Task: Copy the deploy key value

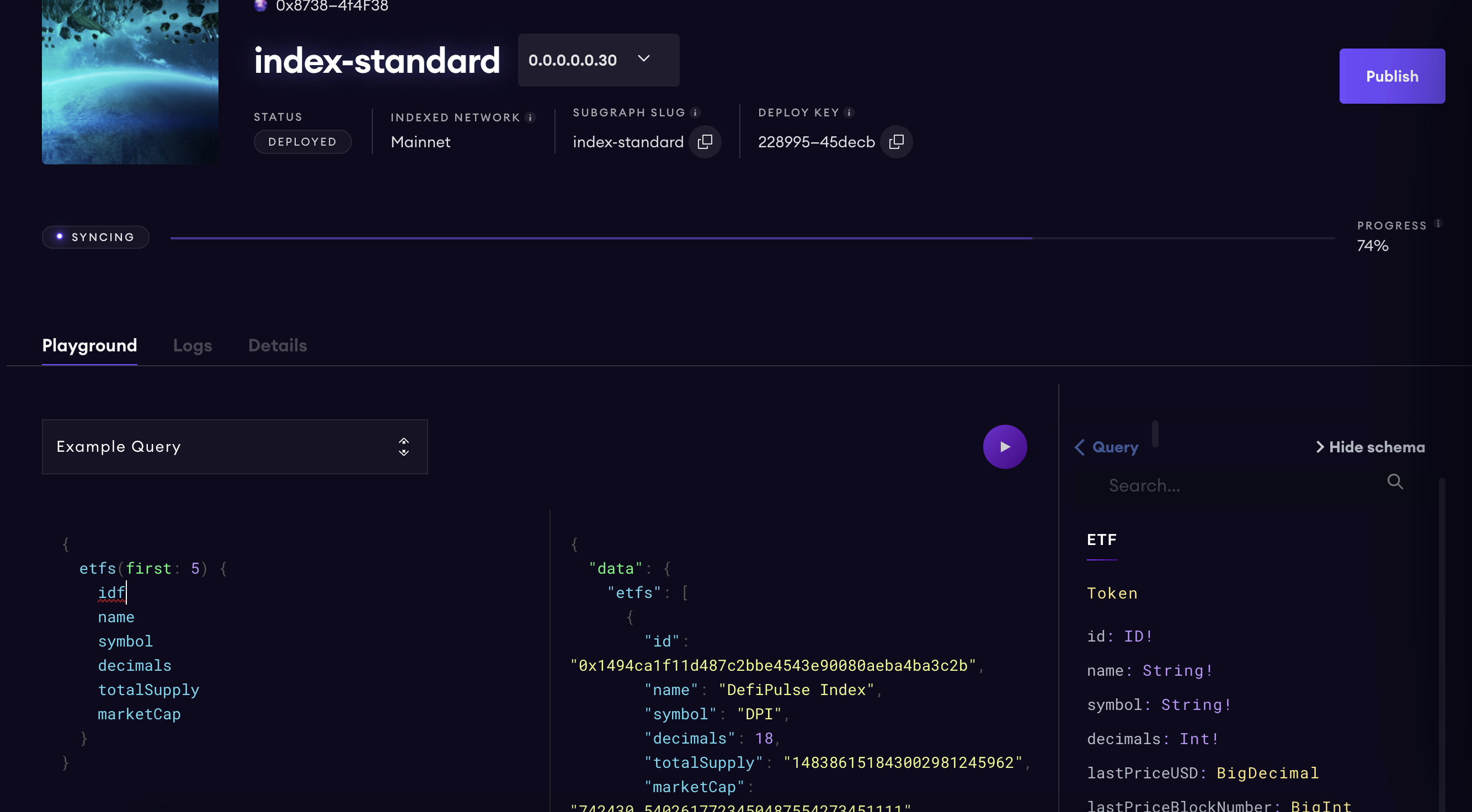Action: [x=896, y=142]
